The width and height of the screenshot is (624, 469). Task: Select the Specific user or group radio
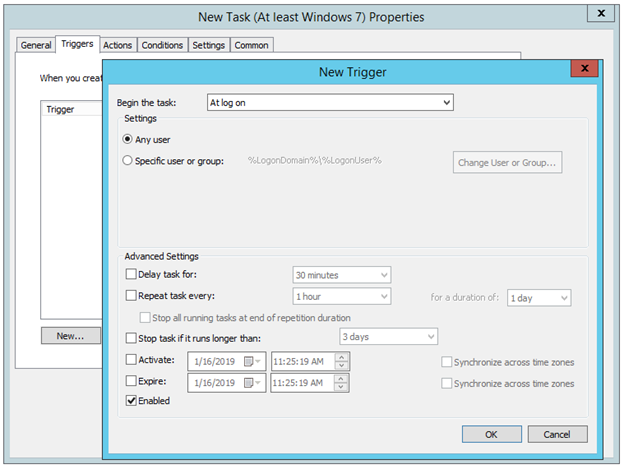point(127,161)
